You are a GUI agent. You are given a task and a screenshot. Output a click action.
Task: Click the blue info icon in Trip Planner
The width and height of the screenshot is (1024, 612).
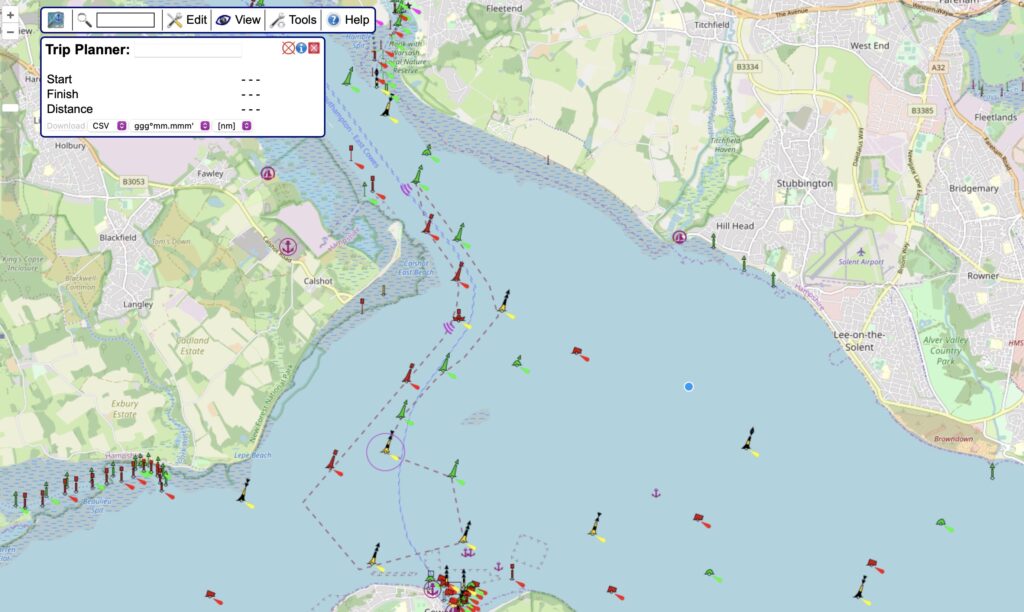(301, 48)
